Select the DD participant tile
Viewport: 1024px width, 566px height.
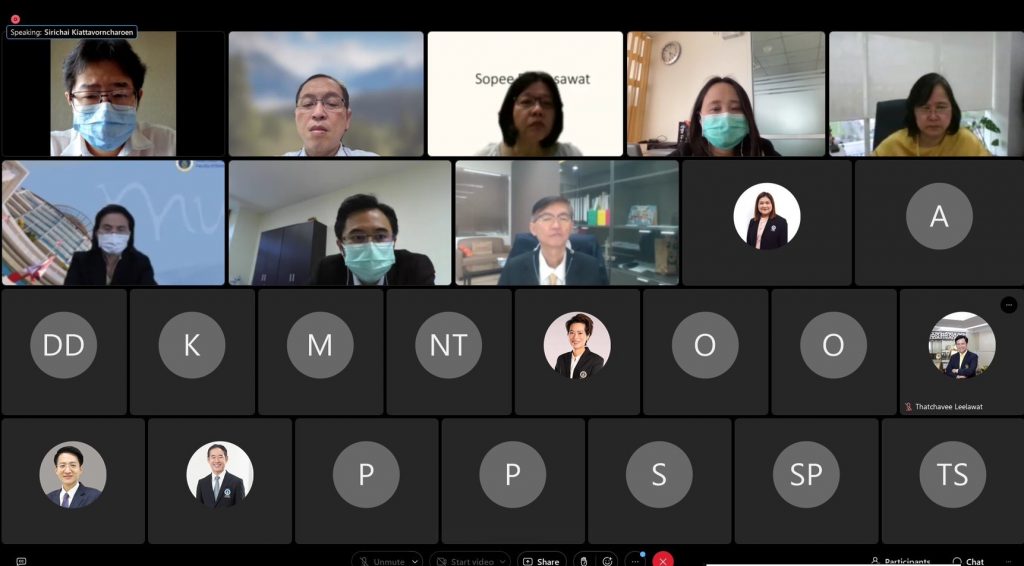coord(64,352)
